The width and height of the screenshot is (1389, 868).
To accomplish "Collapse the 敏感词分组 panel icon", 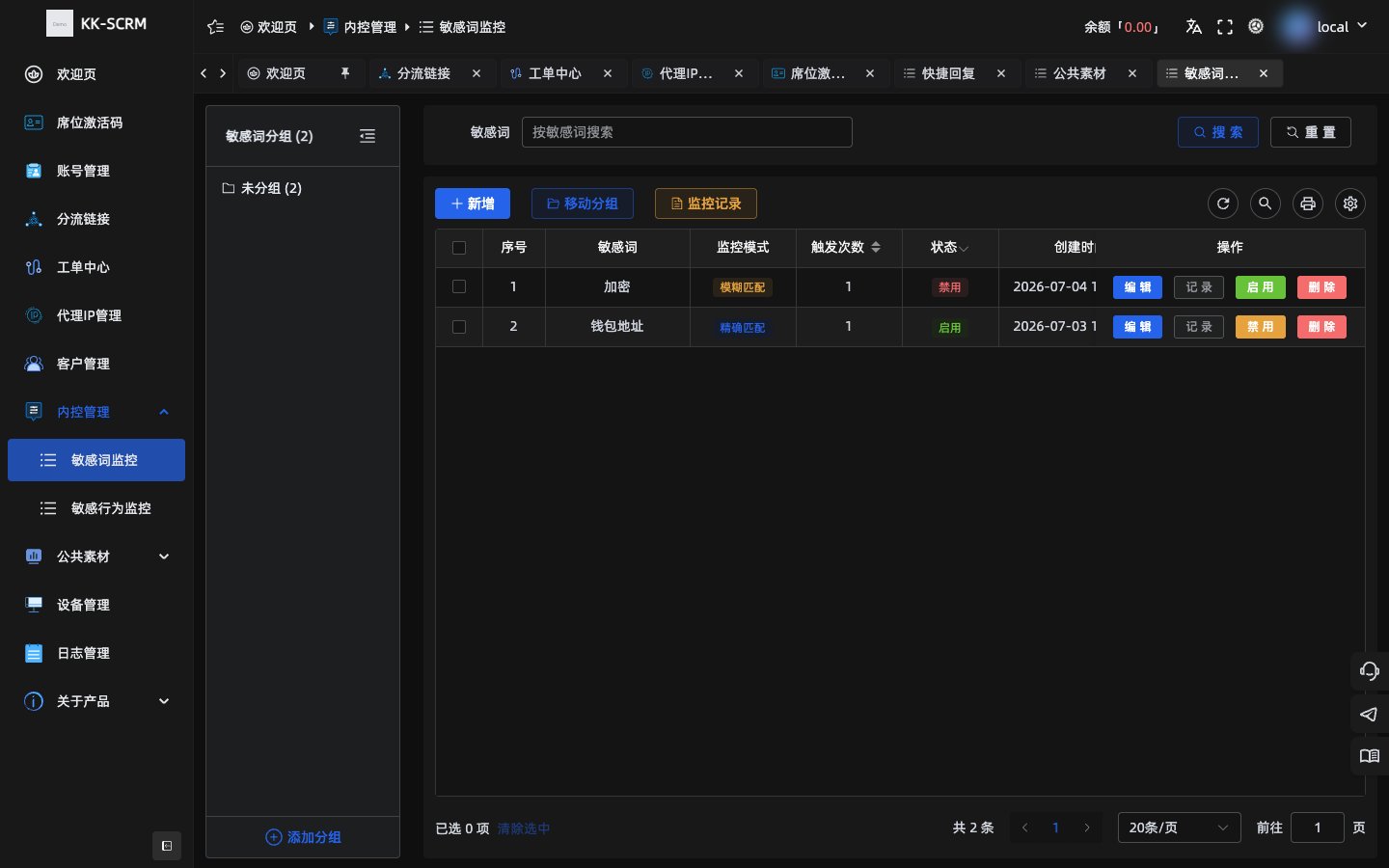I will [x=368, y=136].
